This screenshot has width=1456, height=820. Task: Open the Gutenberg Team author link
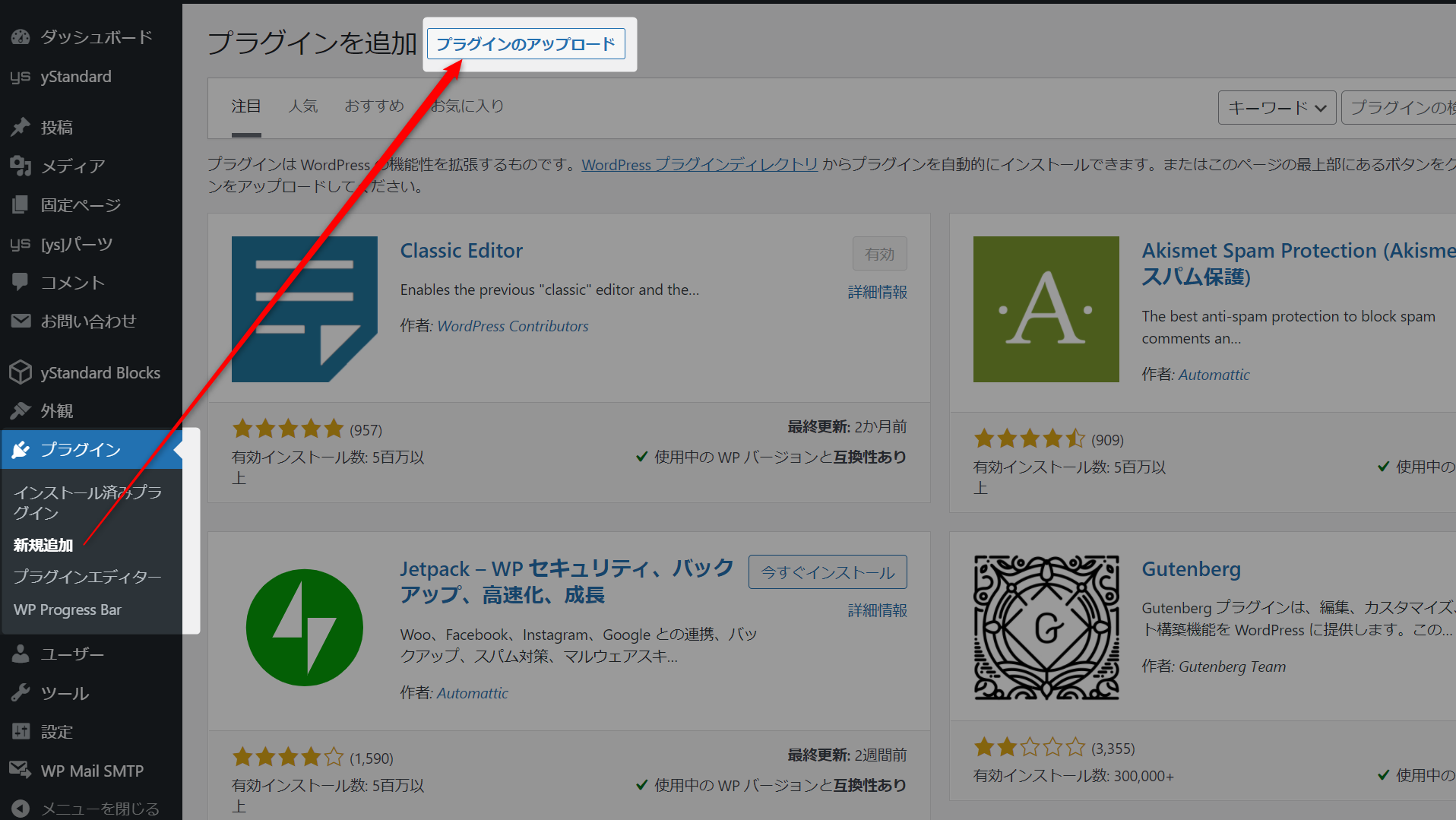(1232, 666)
